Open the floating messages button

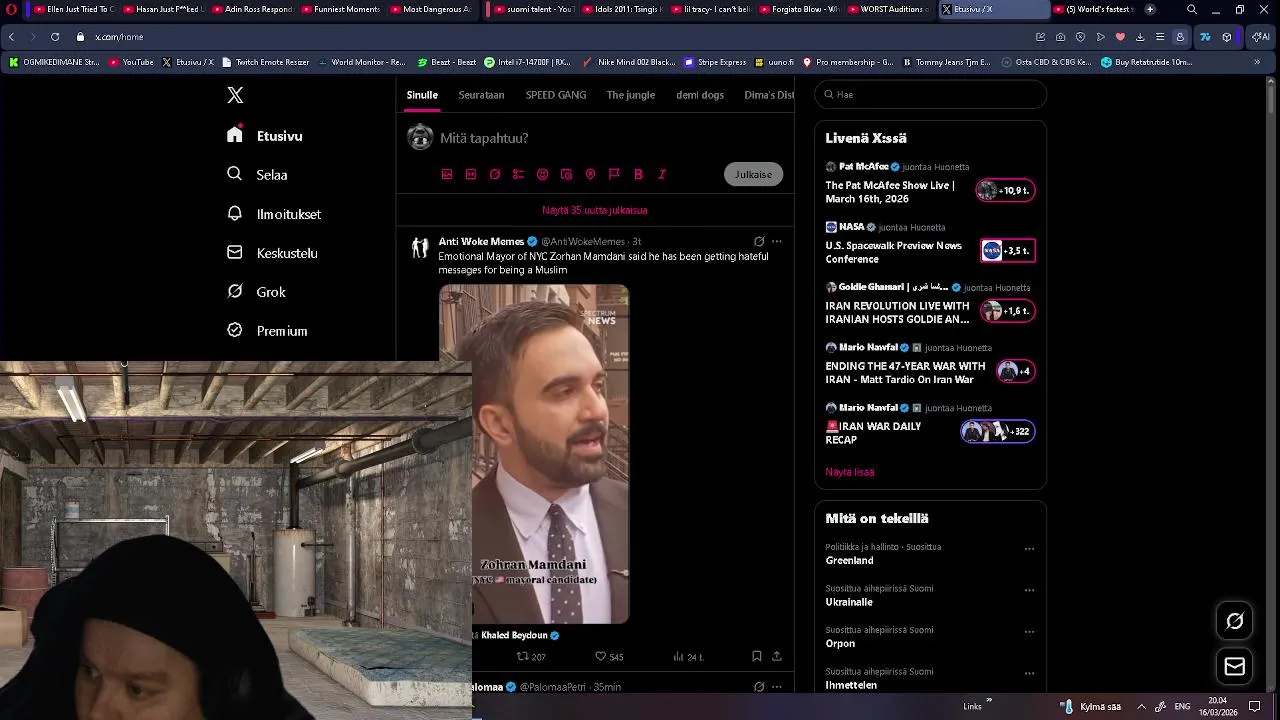pos(1235,666)
